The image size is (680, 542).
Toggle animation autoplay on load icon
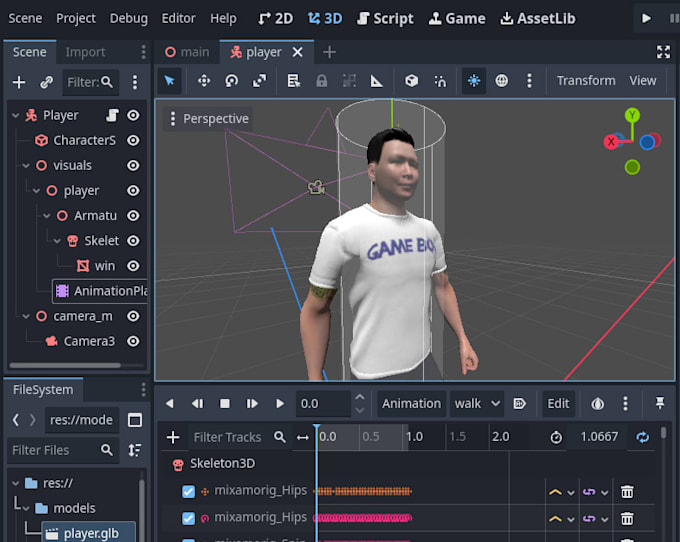[x=519, y=404]
